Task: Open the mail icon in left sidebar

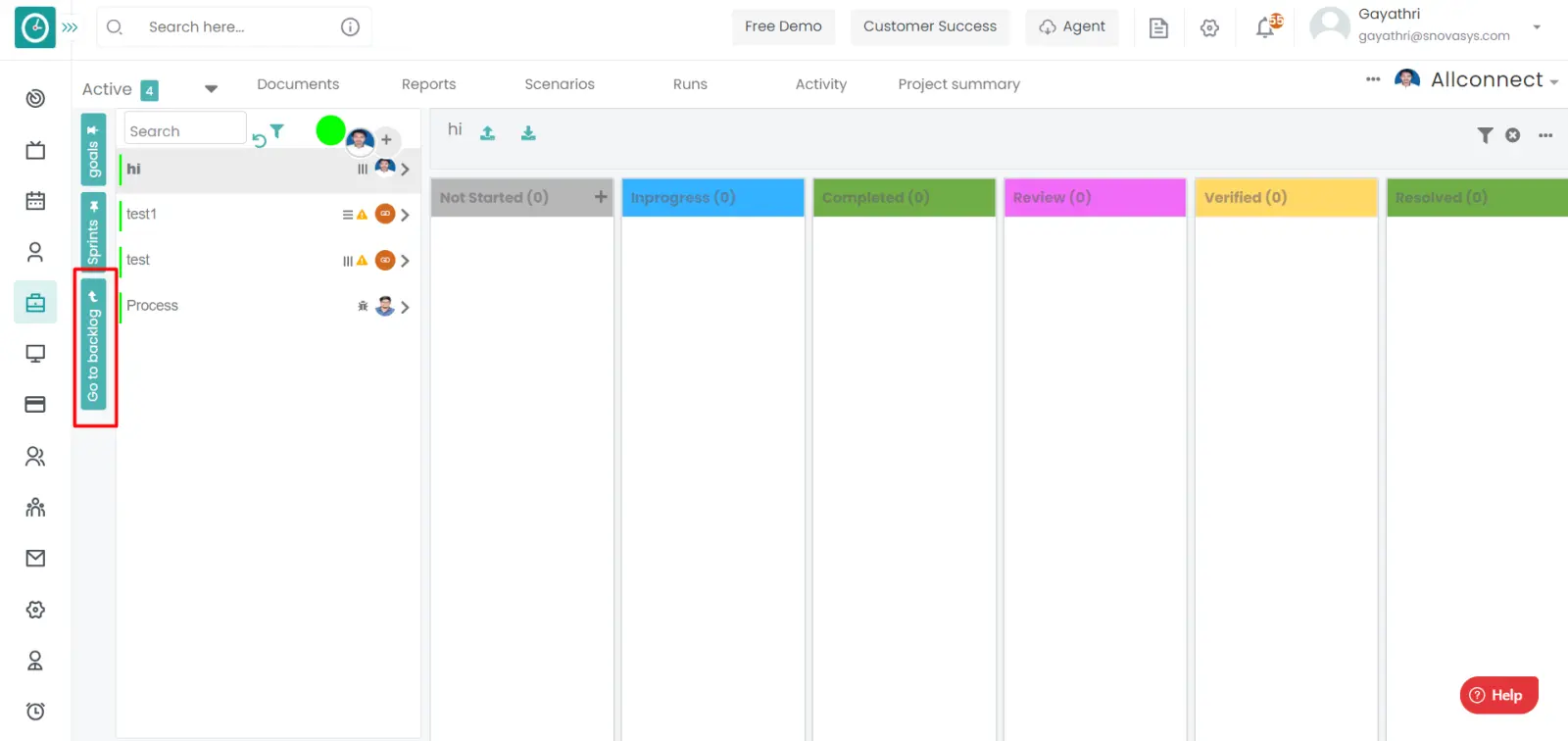Action: (x=35, y=559)
